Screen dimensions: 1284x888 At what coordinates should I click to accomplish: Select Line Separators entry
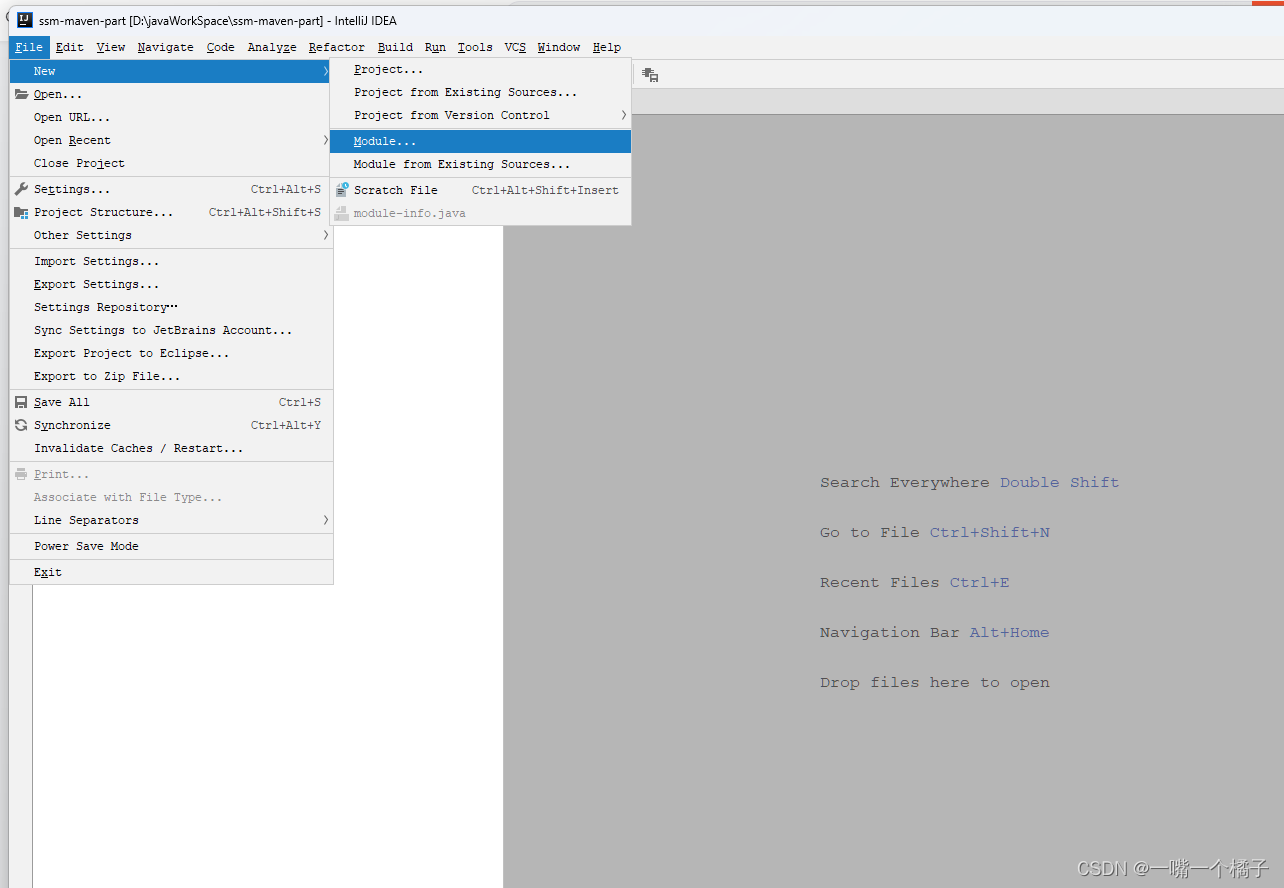pyautogui.click(x=171, y=520)
